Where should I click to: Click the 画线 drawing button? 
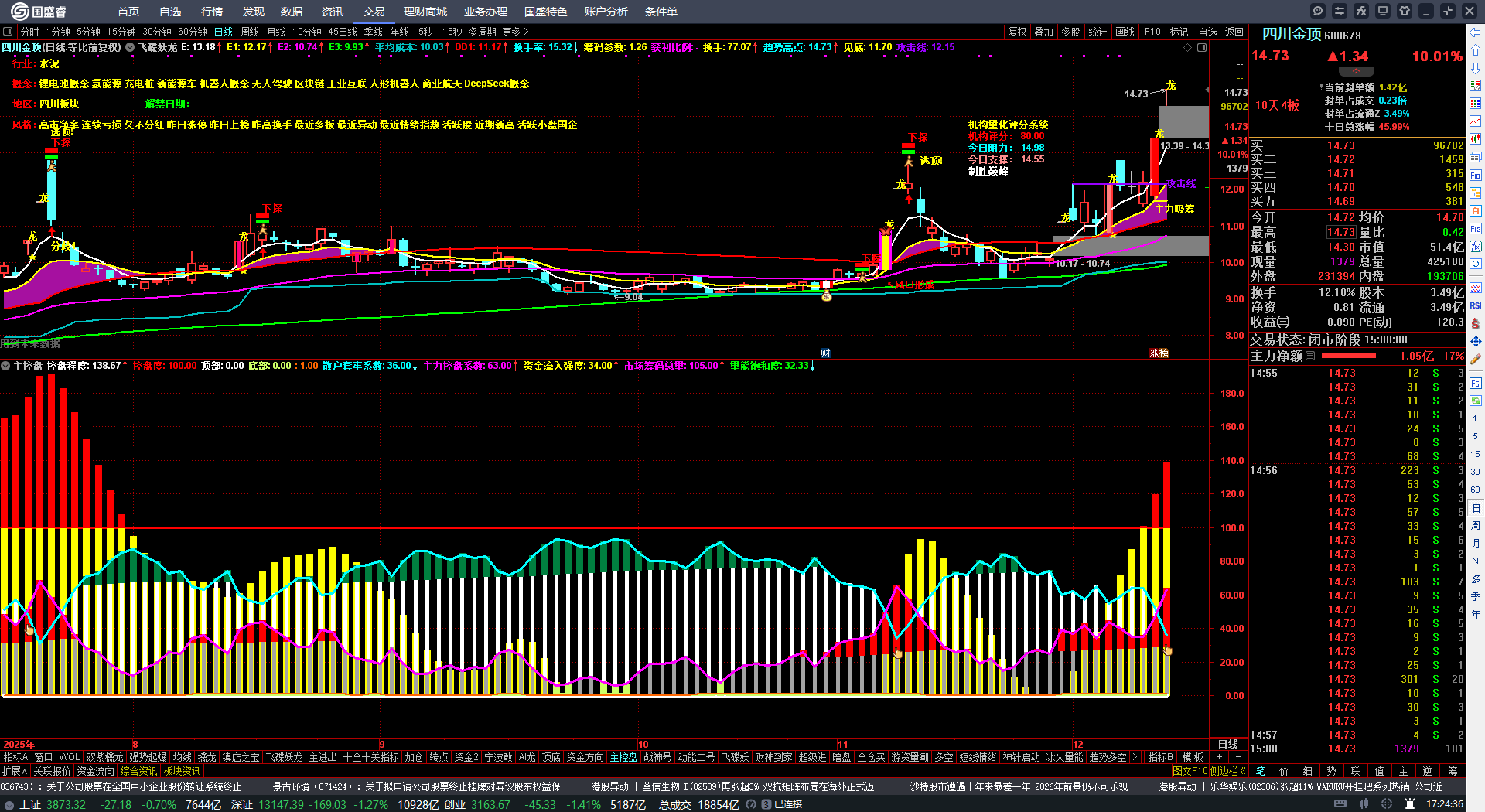(x=1125, y=32)
